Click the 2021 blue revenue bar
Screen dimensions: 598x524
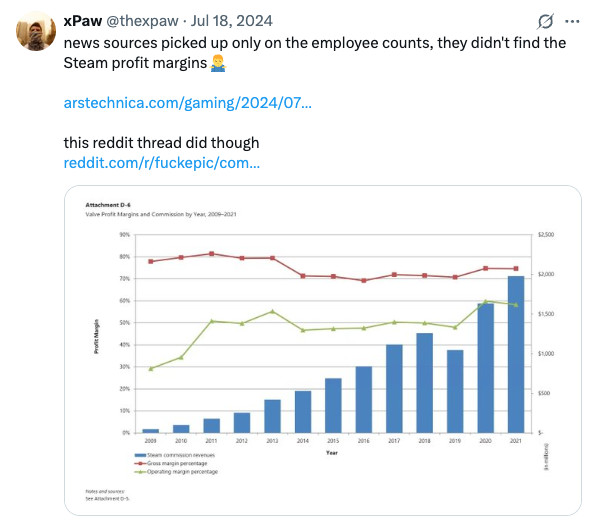(x=516, y=354)
